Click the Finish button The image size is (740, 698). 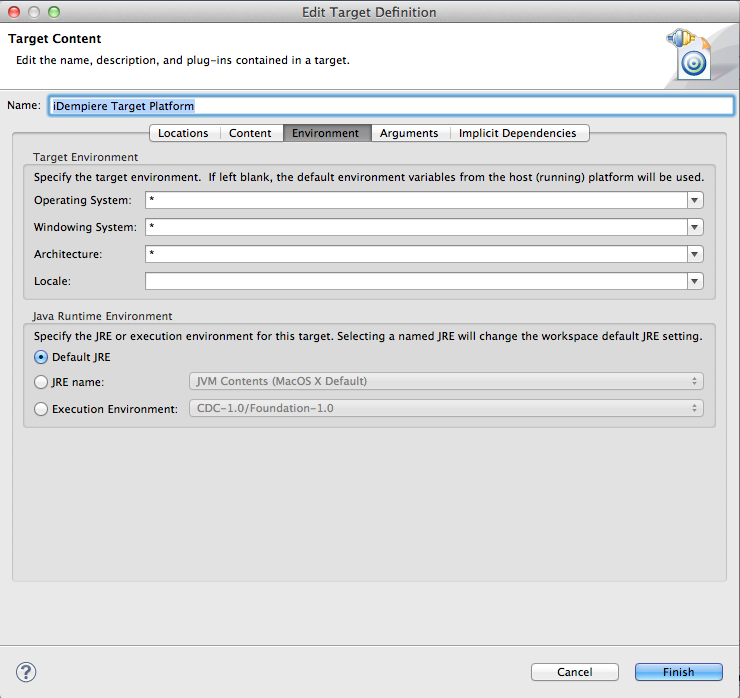pyautogui.click(x=678, y=672)
